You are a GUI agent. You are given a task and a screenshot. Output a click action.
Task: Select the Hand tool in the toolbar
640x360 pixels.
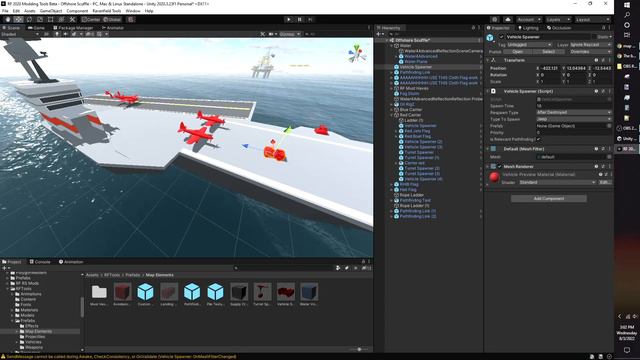tap(8, 20)
